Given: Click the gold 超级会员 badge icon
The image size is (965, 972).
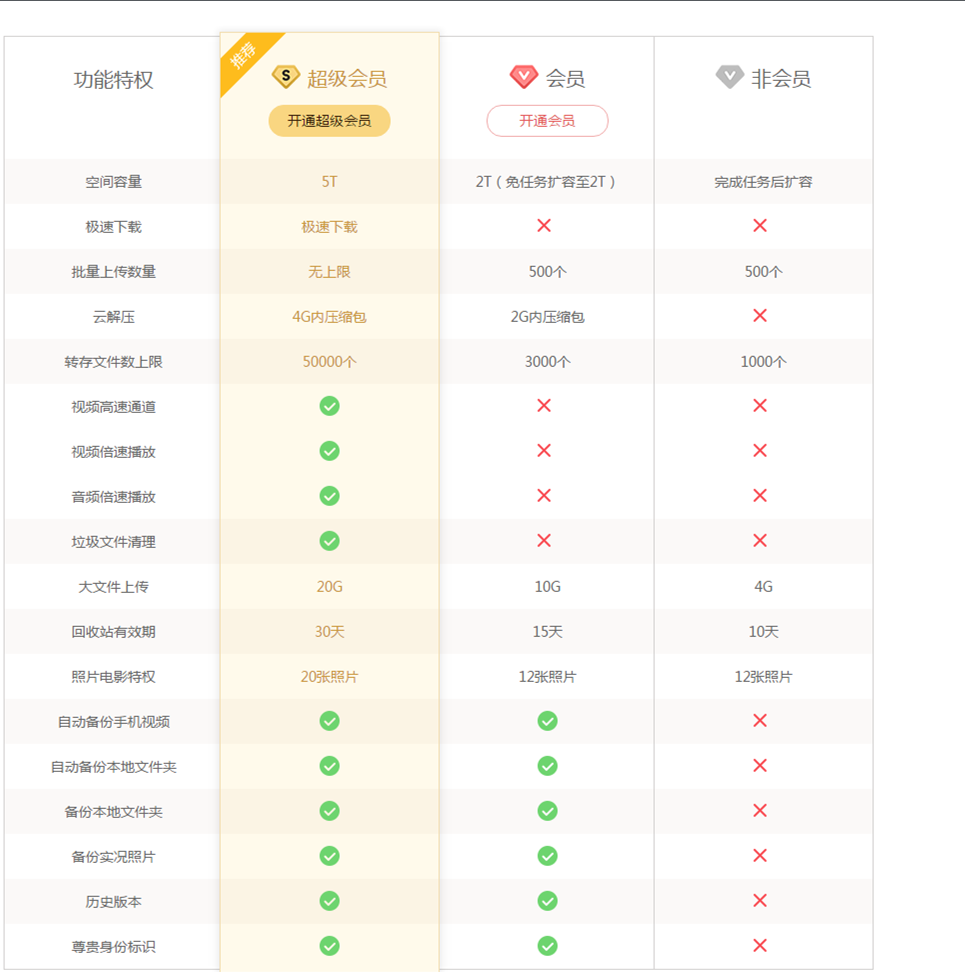Looking at the screenshot, I should pos(286,77).
